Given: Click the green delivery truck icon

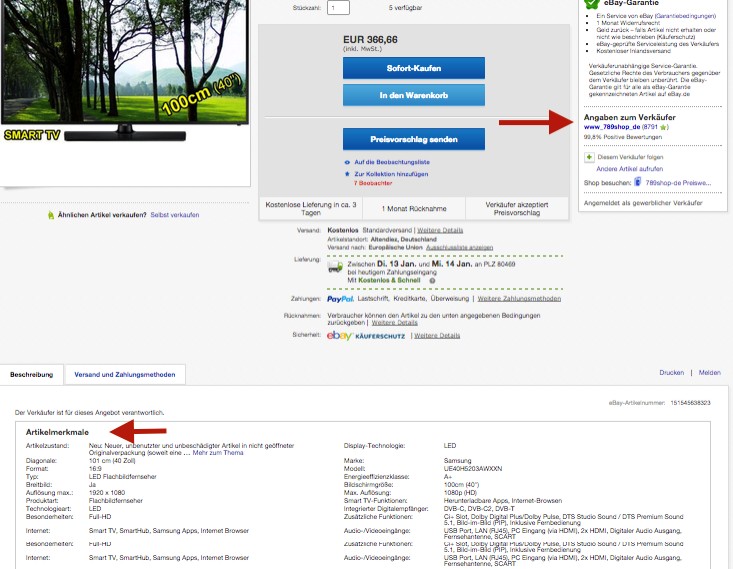Looking at the screenshot, I should pos(334,266).
